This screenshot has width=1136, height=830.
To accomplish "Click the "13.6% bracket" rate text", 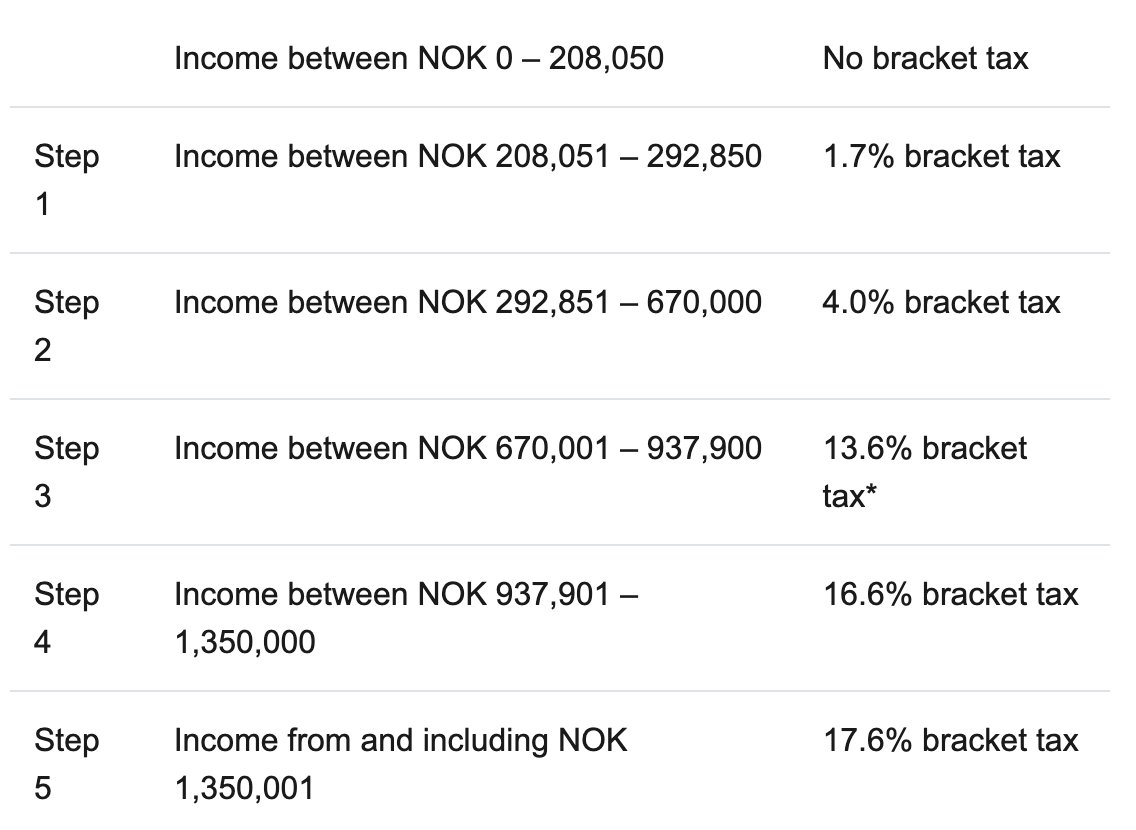I will pyautogui.click(x=925, y=448).
